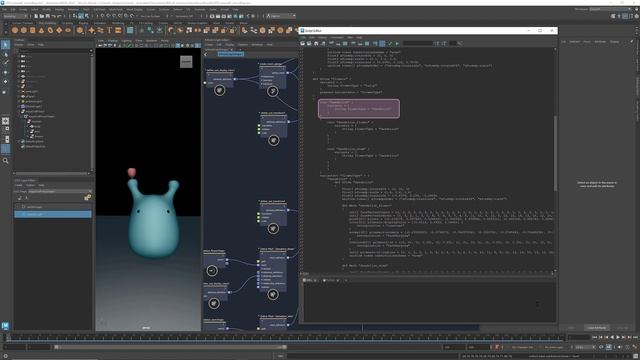The height and width of the screenshot is (360, 640).
Task: Click the New Scene icon on status line
Action: click(36, 16)
